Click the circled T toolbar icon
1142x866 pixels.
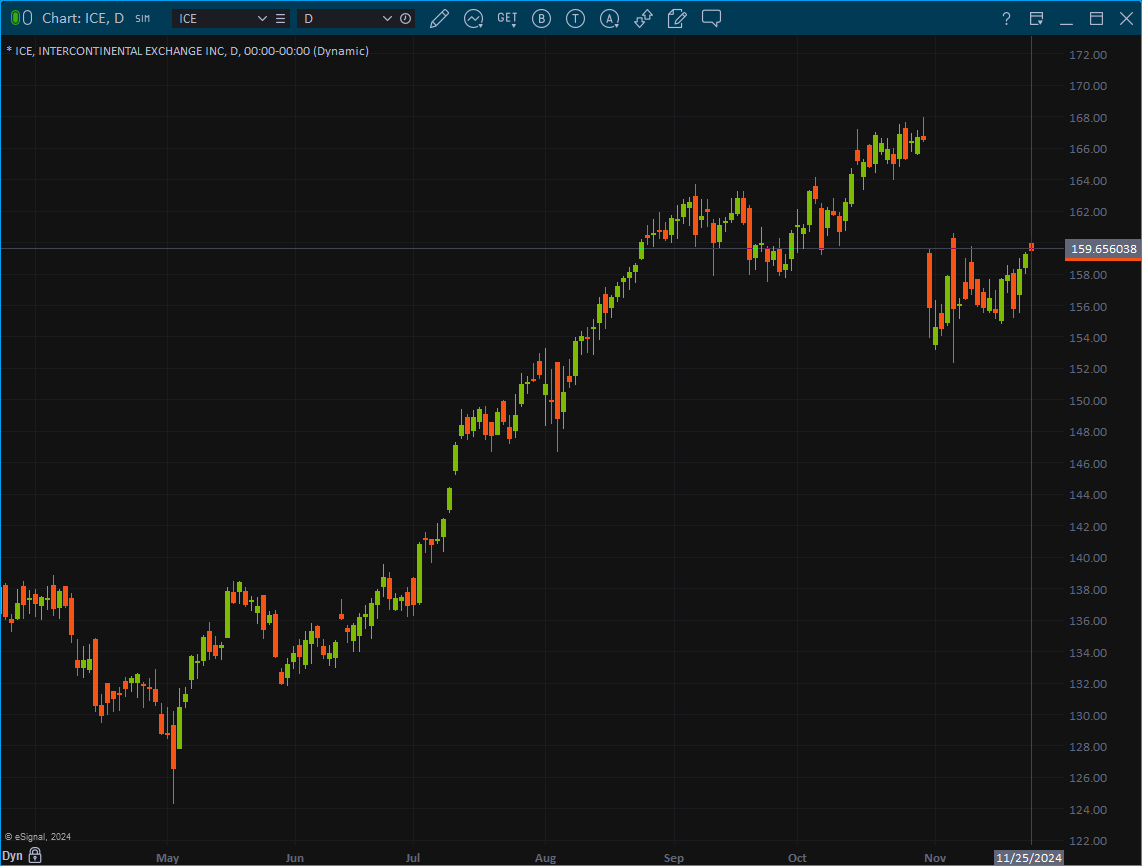575,19
